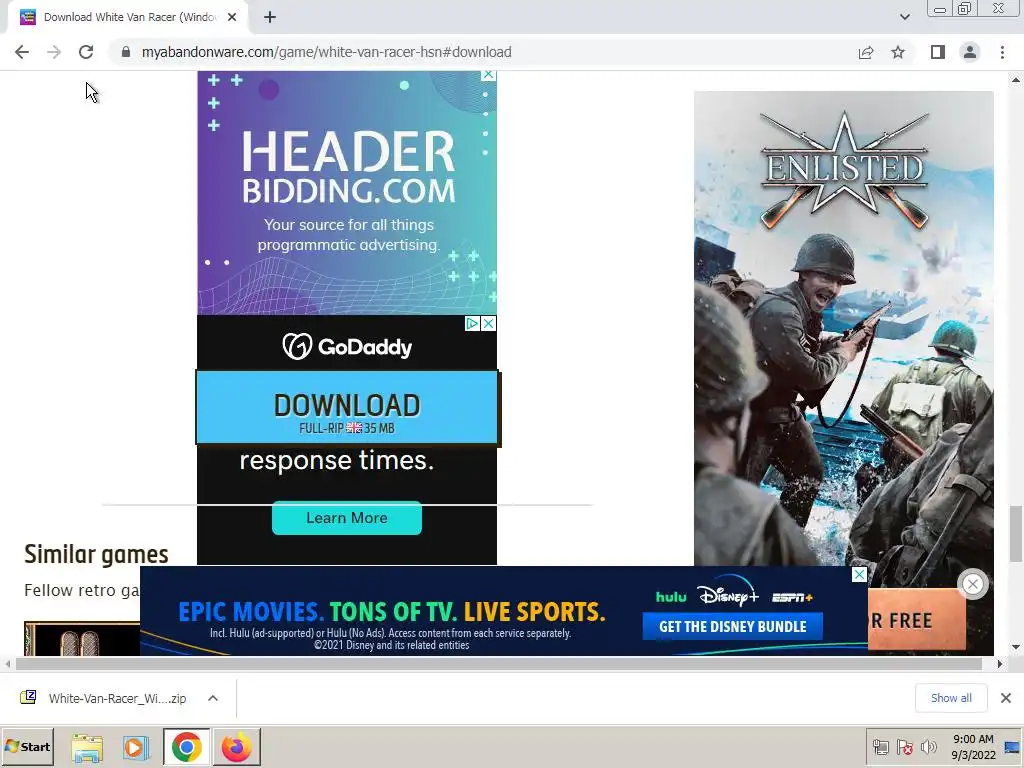Click the horizontal scrollbar thumb

(x=499, y=664)
